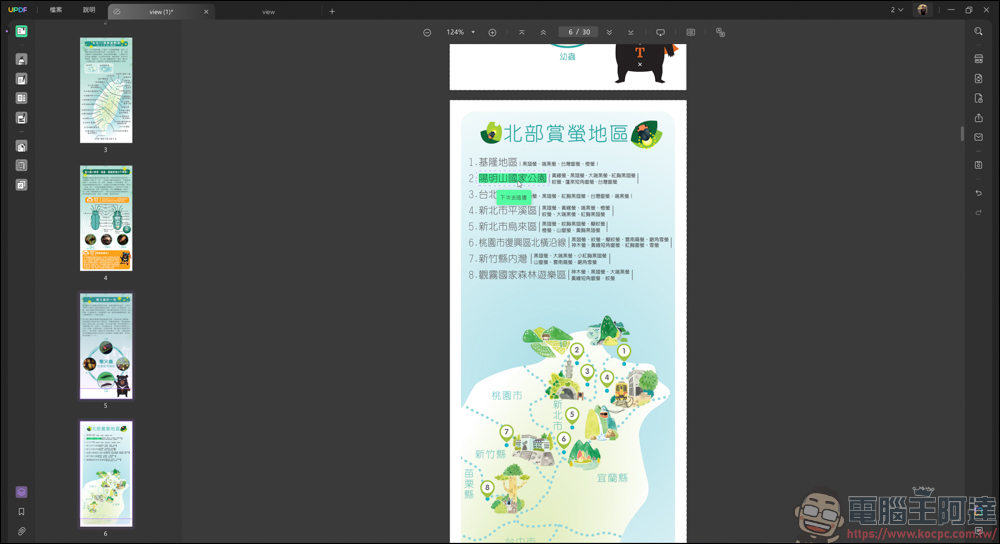Redo the last undone action
The image size is (1000, 544).
click(x=978, y=212)
